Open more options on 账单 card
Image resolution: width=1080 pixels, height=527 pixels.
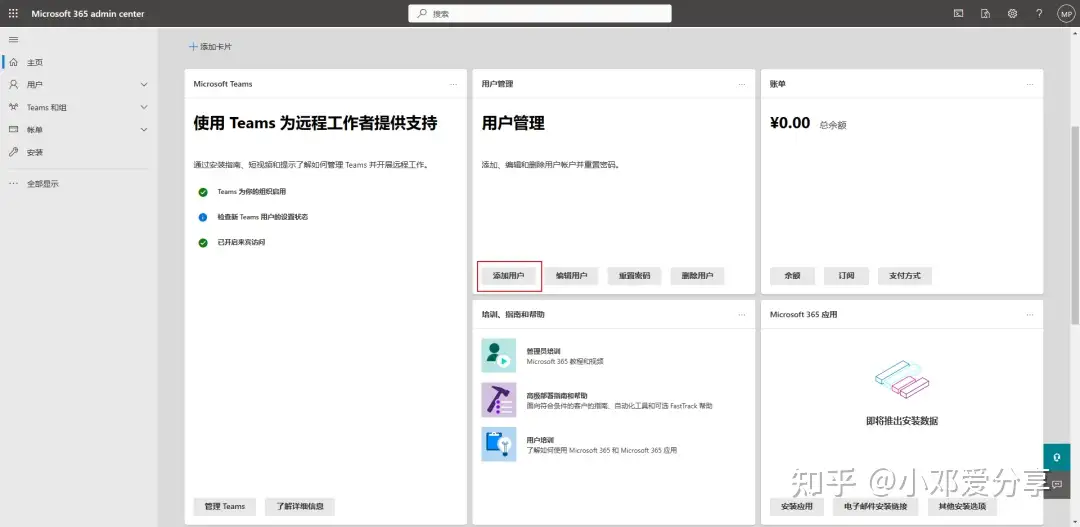pyautogui.click(x=1030, y=84)
